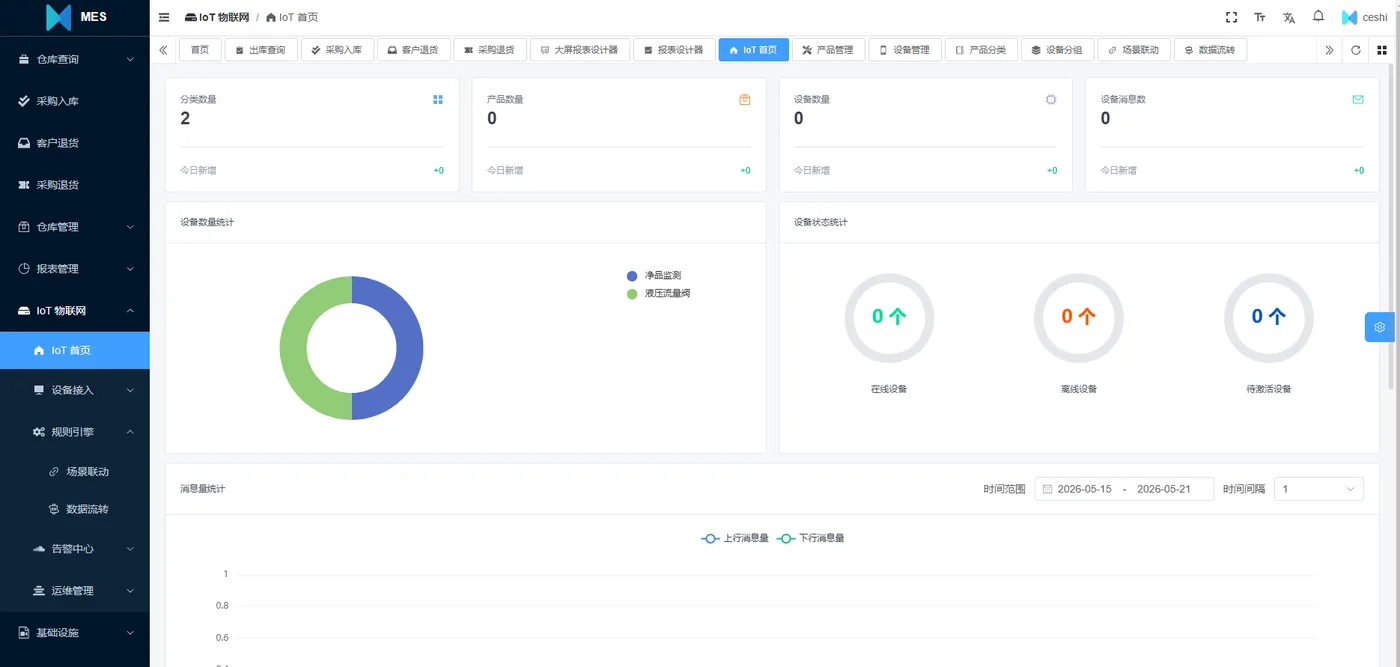
Task: Switch to the 报表设计器 tab
Action: [675, 50]
